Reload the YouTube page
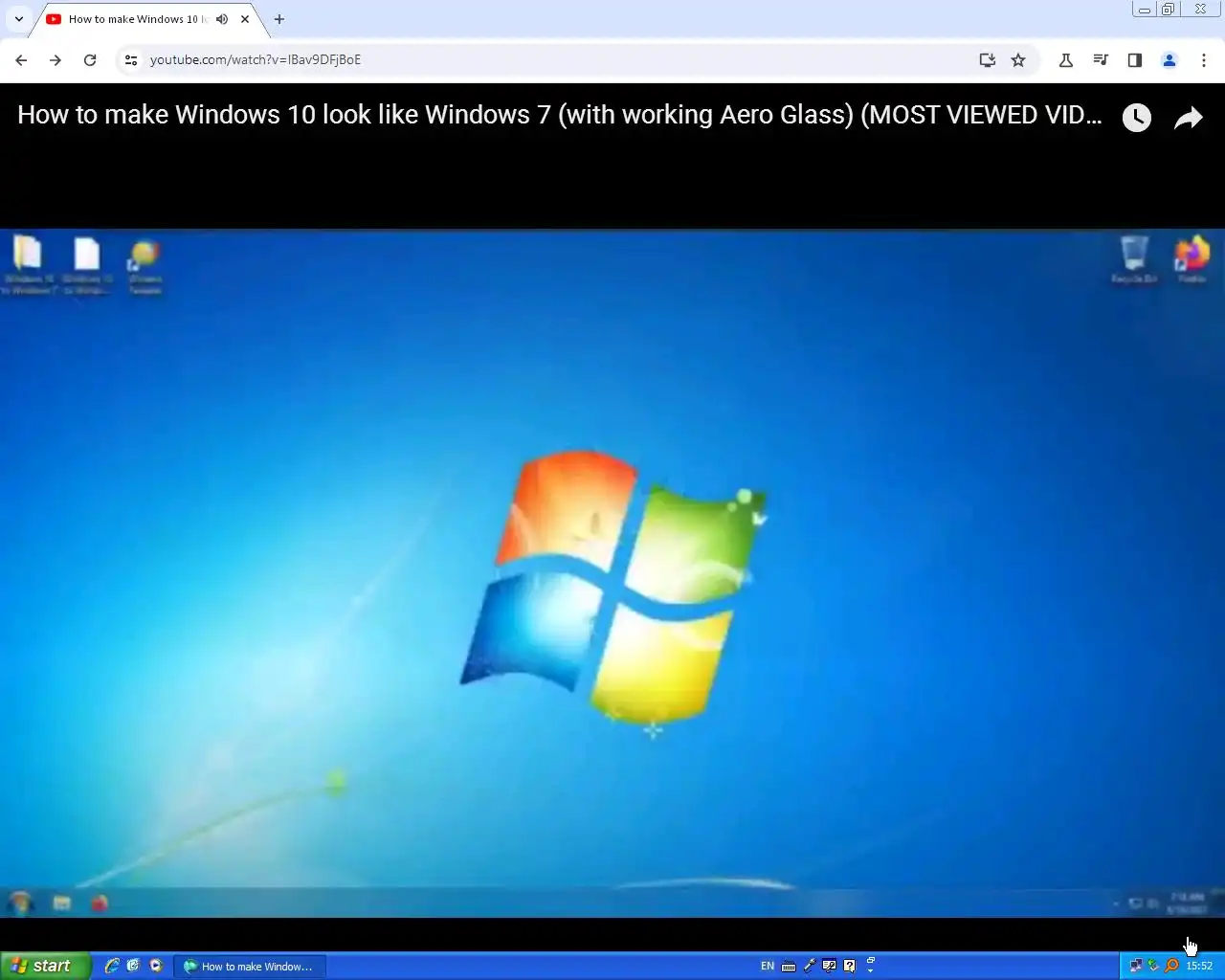Screen dimensions: 1225x980 tap(90, 59)
